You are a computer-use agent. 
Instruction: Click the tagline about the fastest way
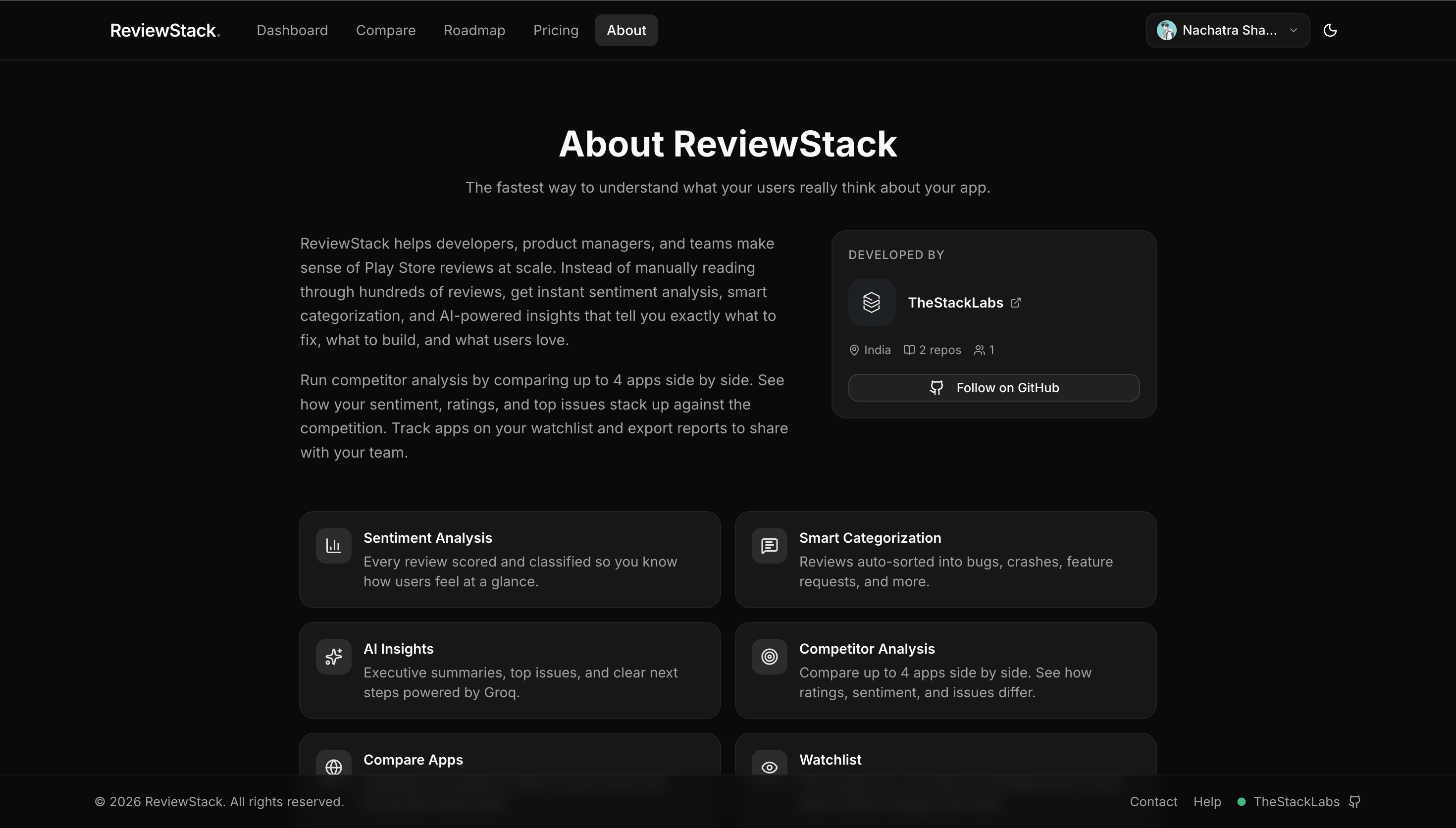728,188
